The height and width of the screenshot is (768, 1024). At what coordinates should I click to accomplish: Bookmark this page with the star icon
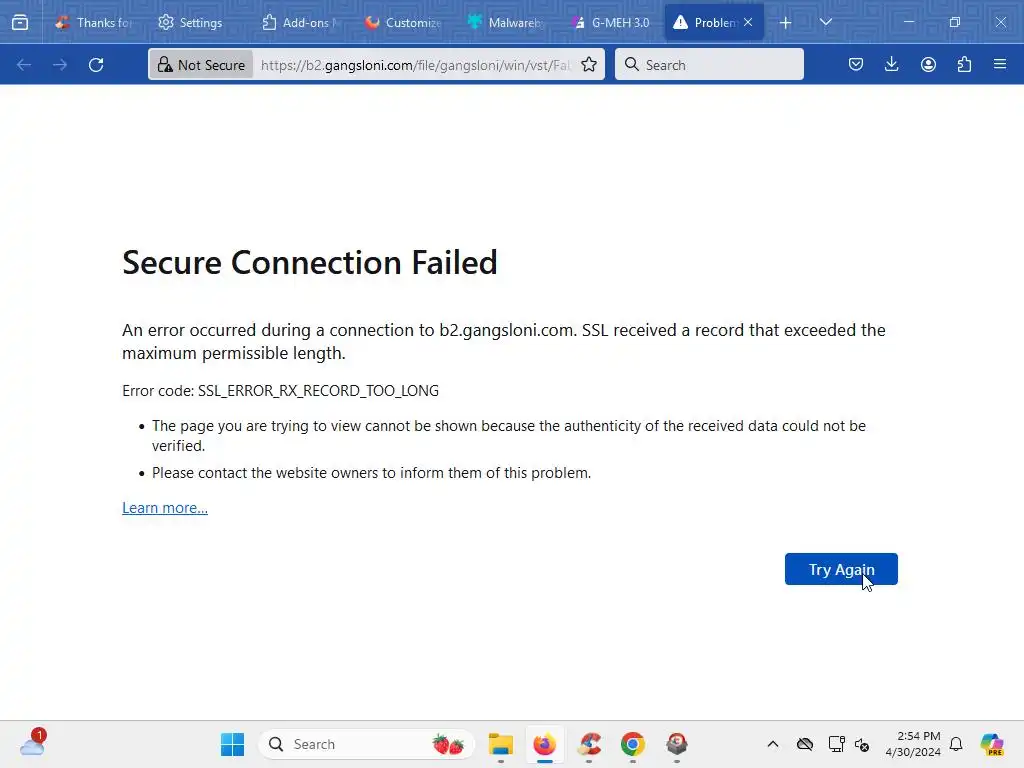point(589,65)
